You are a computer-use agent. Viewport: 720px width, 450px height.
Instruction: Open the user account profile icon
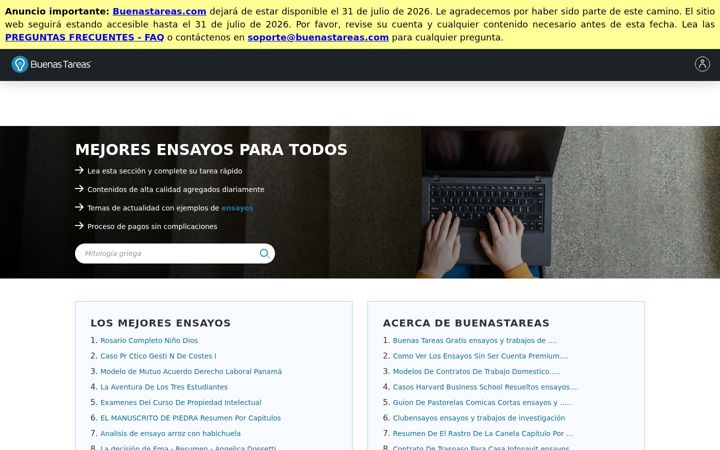tap(702, 64)
